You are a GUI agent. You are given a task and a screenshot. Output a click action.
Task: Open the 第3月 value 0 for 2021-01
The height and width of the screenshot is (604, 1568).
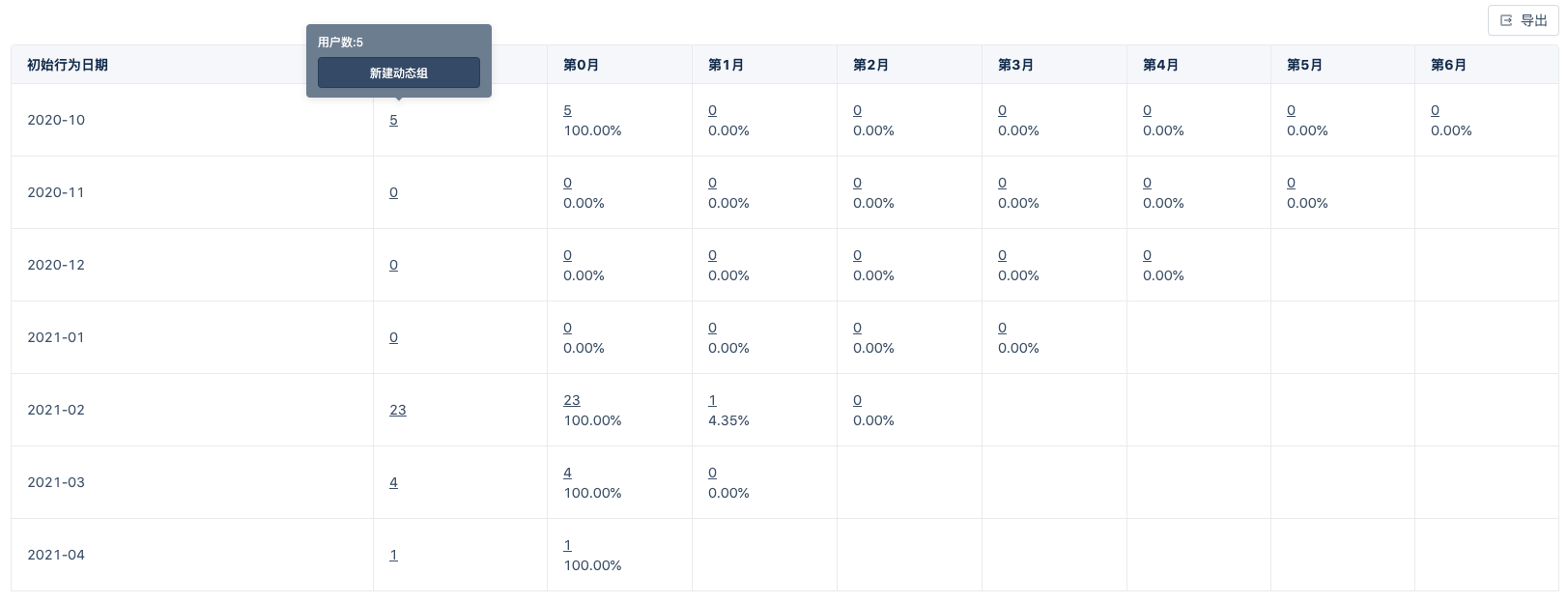1002,328
